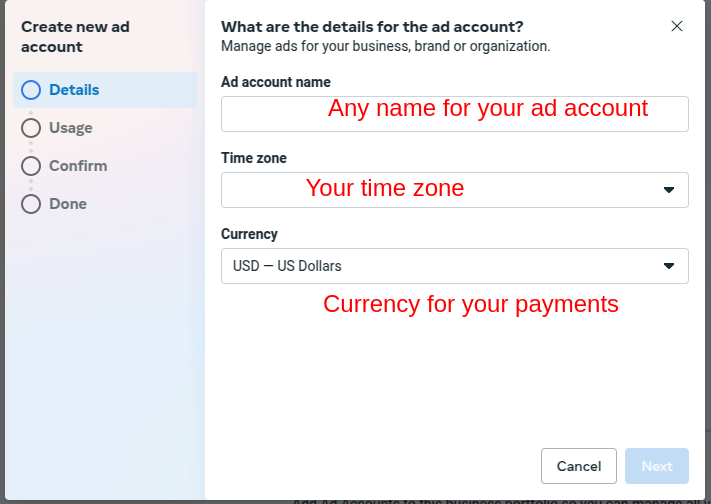Screen dimensions: 711x504
Task: Go to the Confirm step label
Action: 78,166
